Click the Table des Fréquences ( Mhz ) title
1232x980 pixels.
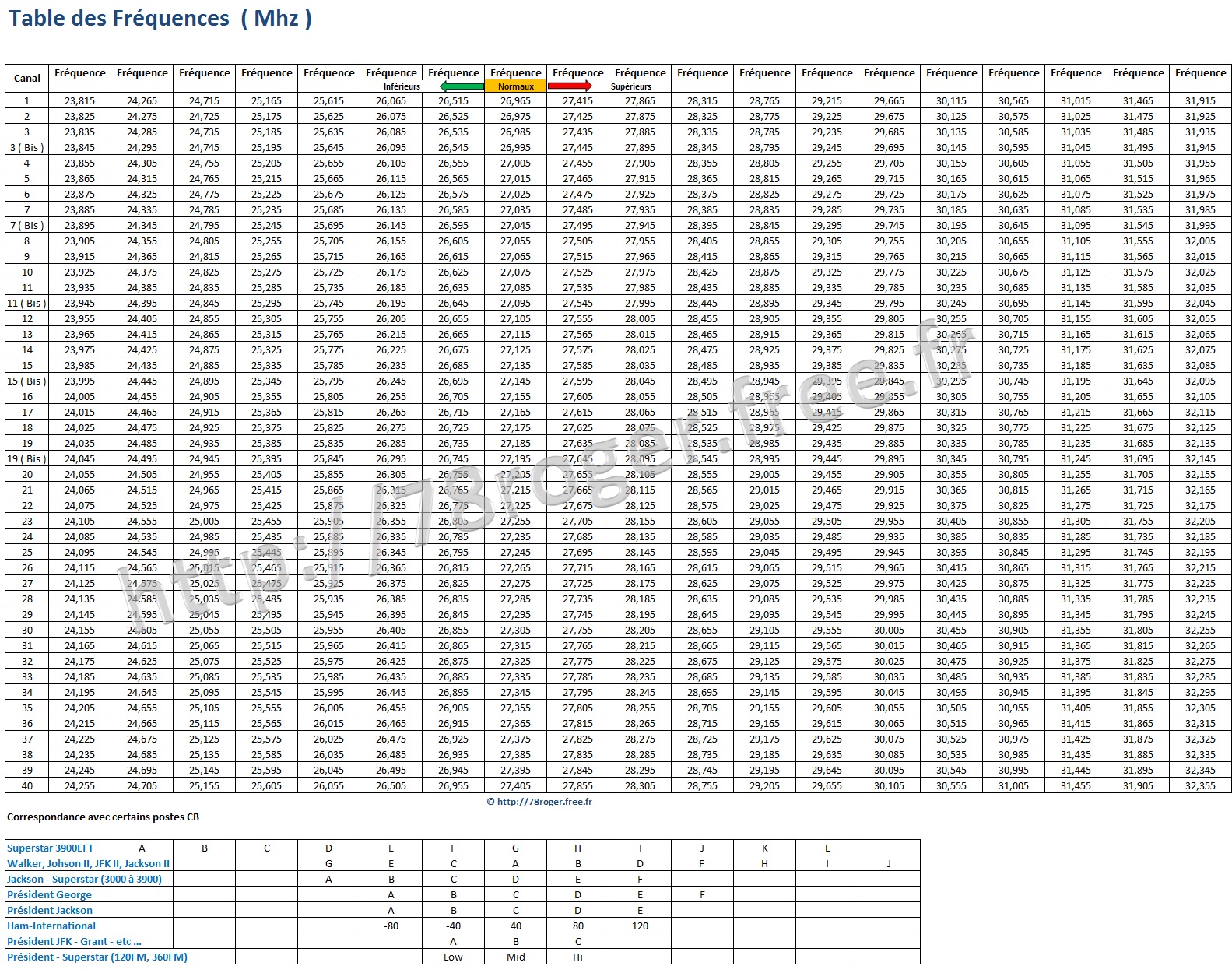(160, 18)
